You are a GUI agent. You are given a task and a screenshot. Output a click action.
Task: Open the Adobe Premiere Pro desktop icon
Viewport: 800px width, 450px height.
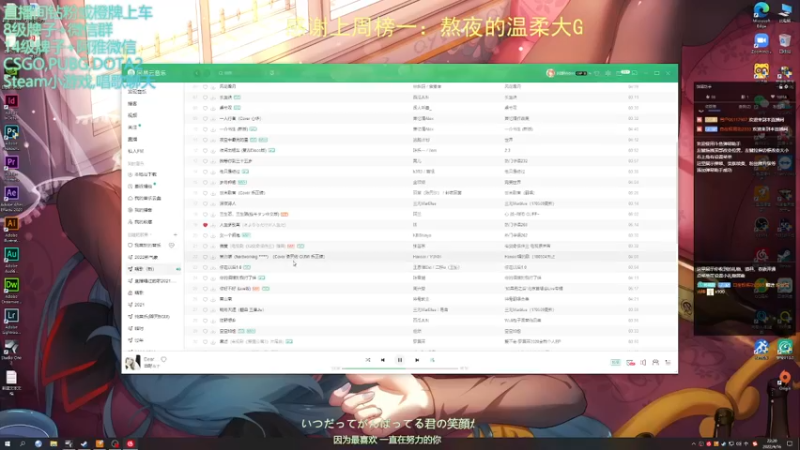click(11, 167)
